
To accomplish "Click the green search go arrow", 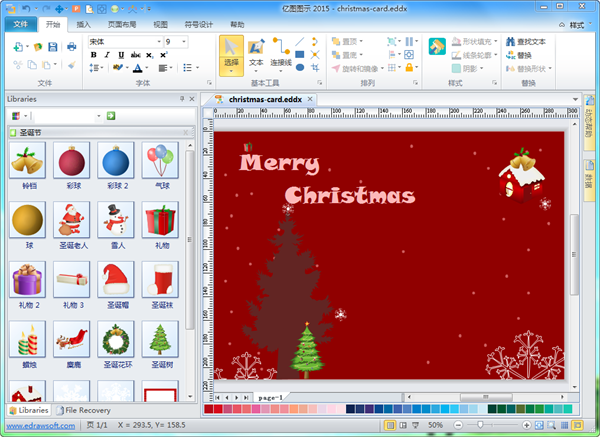I will coord(111,116).
